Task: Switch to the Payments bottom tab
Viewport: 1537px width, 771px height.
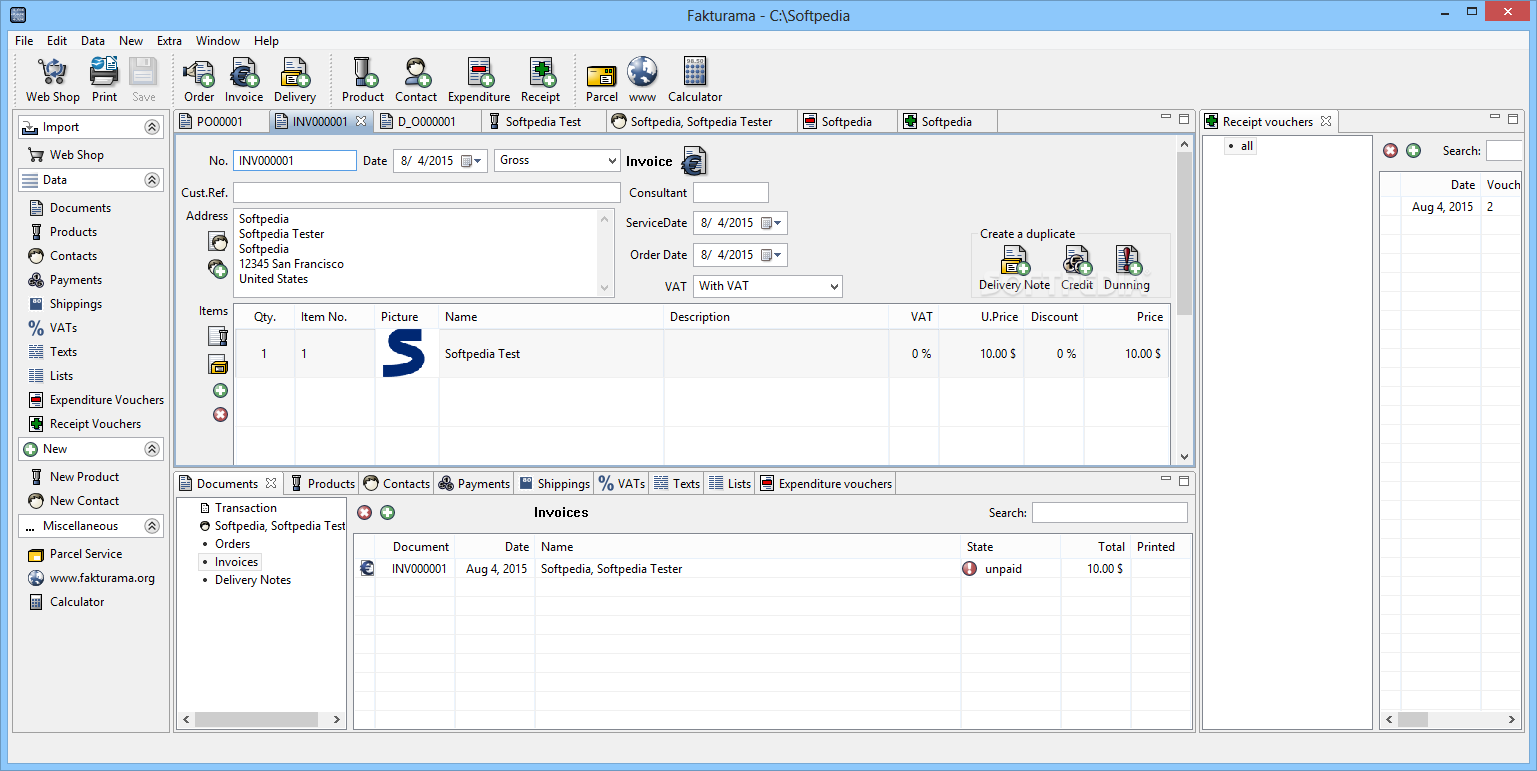Action: 474,483
